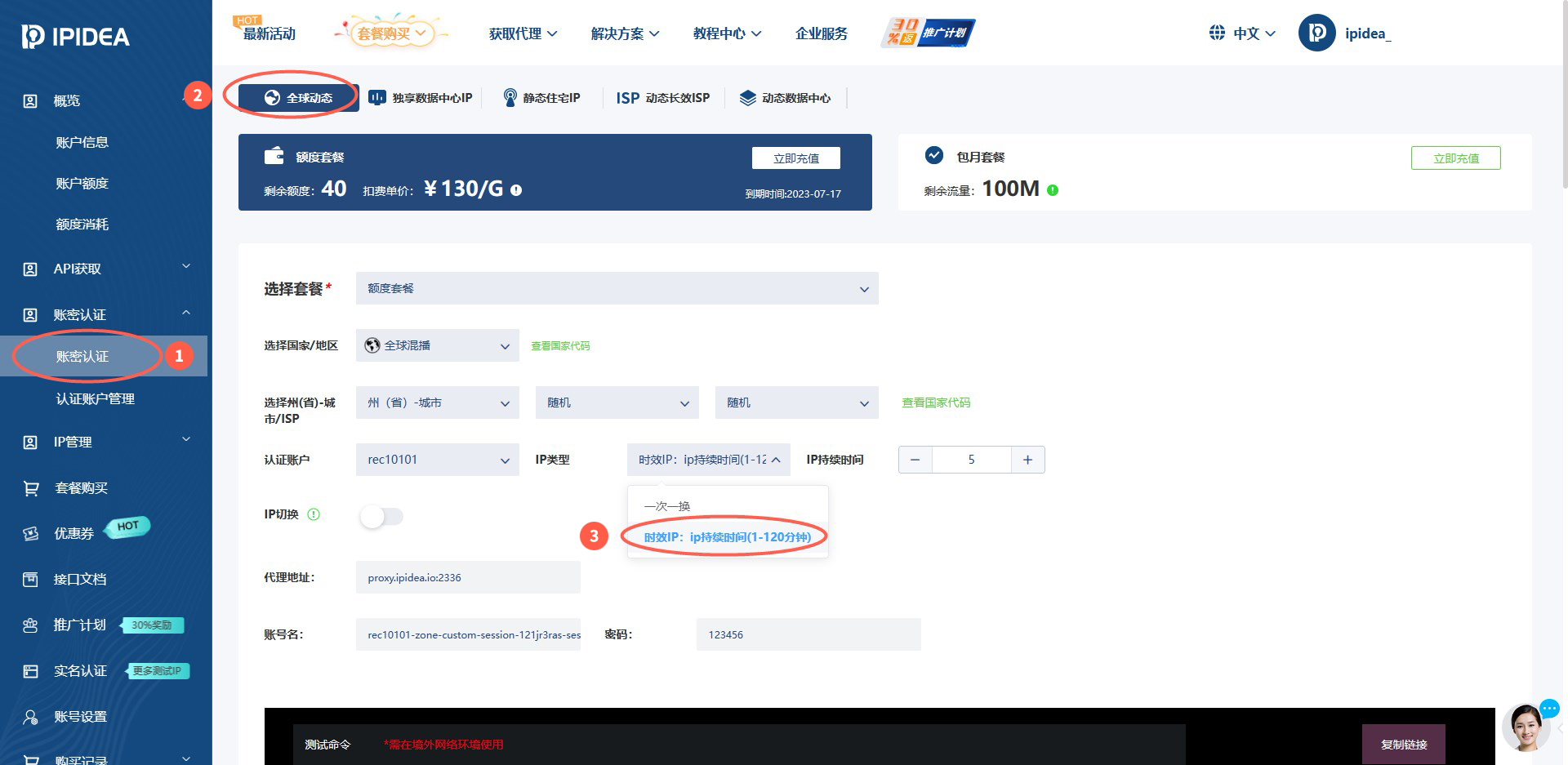
Task: Switch to 静态住宅IP tab
Action: coord(541,98)
